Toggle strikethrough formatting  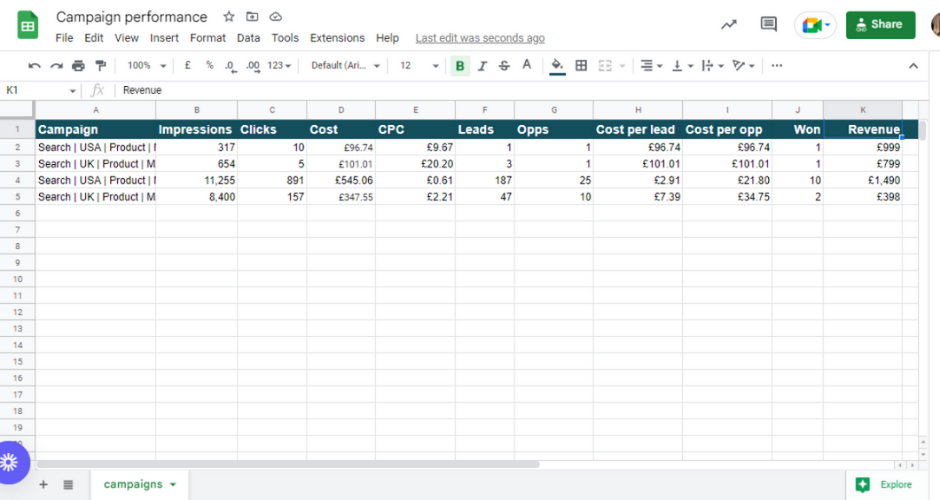504,66
